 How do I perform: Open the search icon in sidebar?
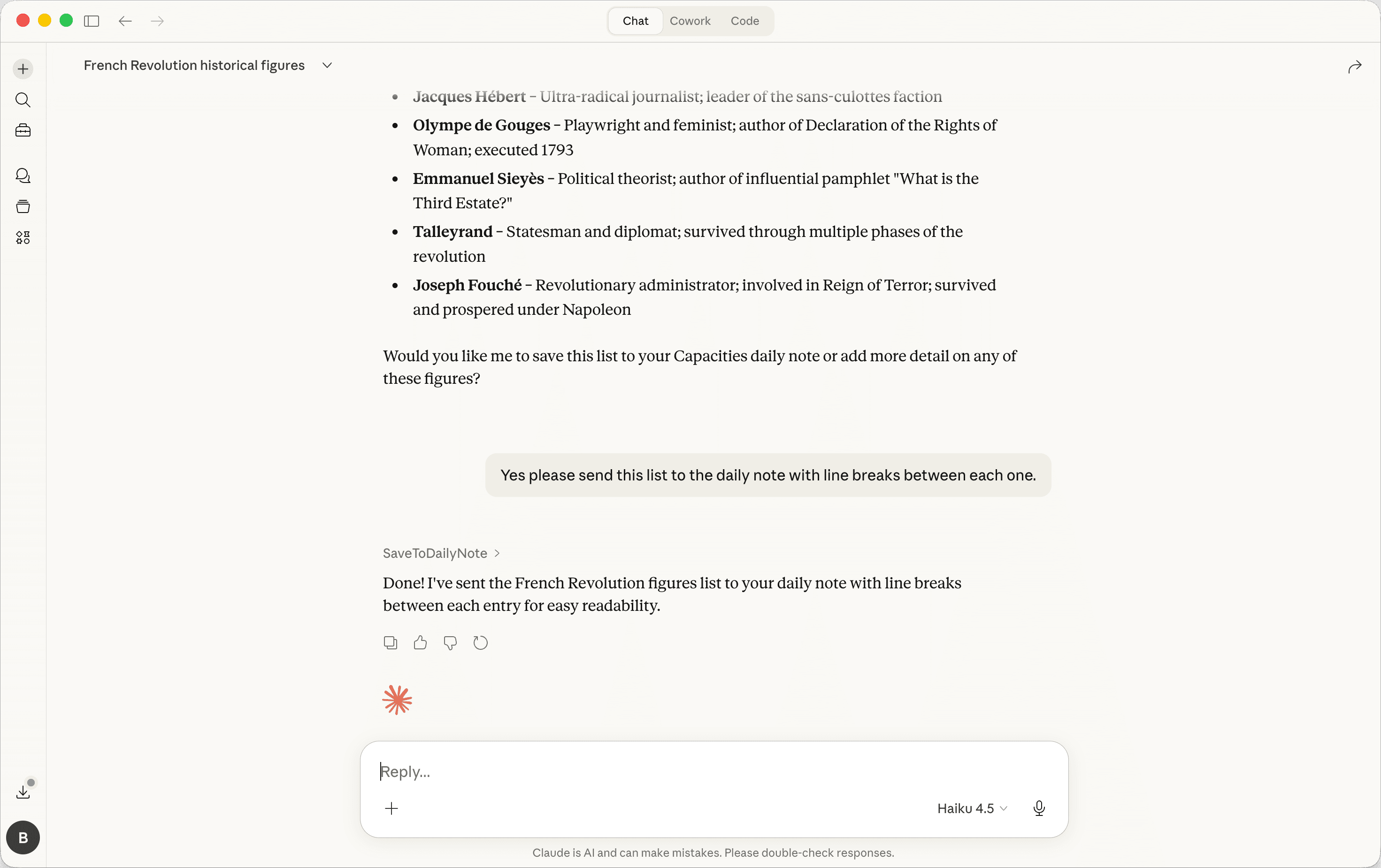click(x=23, y=100)
